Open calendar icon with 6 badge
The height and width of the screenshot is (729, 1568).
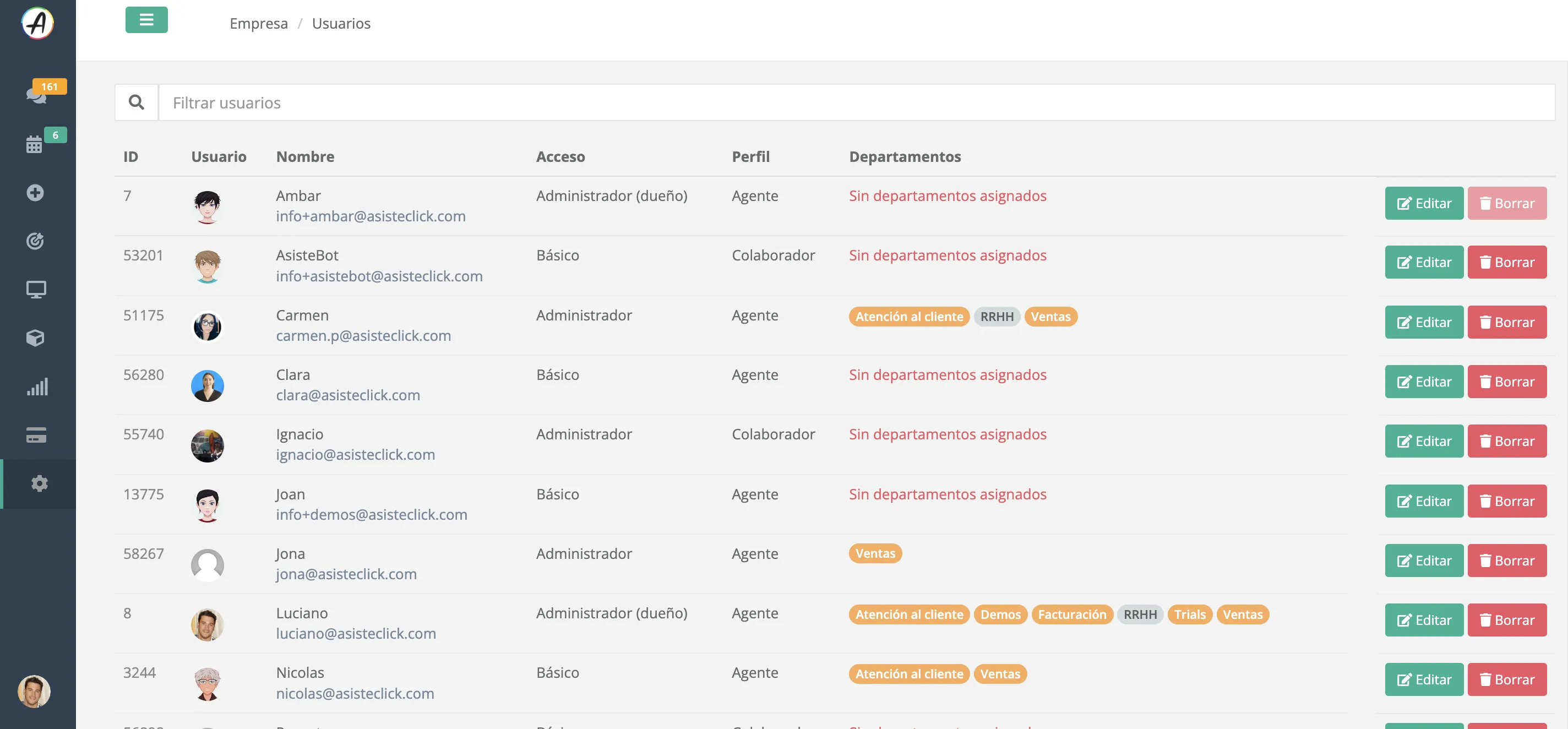pos(34,144)
